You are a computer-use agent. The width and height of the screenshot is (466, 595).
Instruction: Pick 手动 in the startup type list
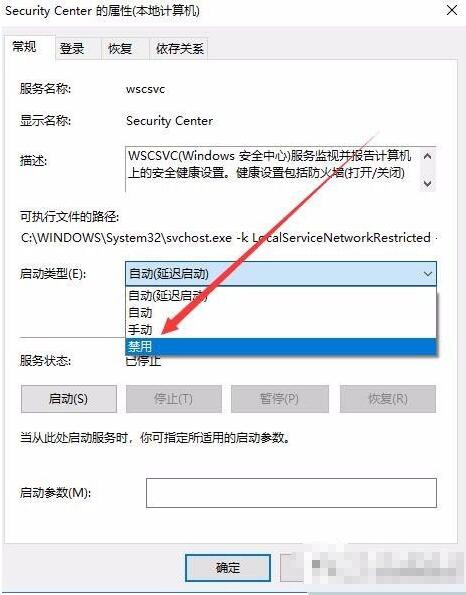(281, 329)
